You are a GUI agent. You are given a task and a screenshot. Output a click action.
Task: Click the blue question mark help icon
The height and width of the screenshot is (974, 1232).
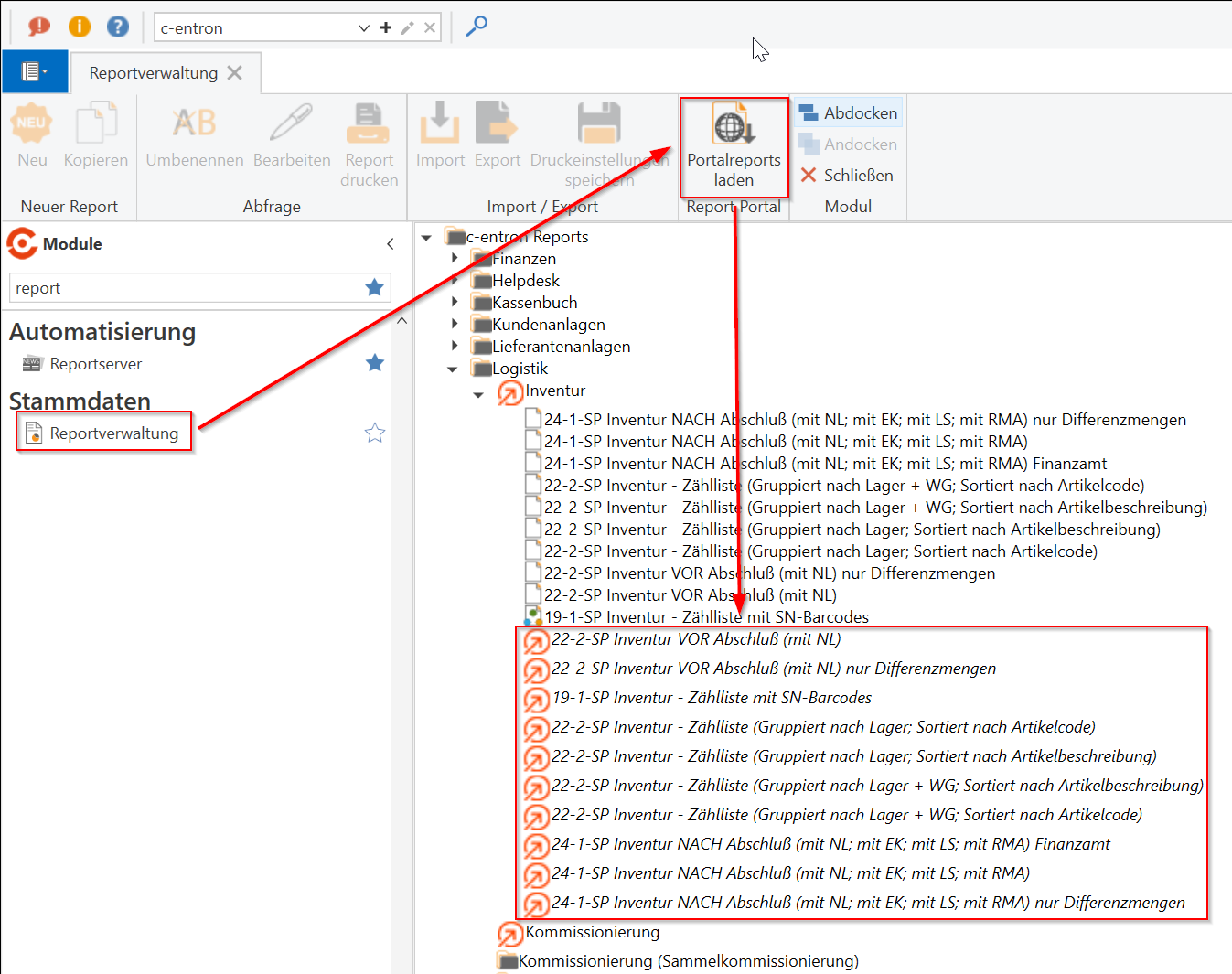[118, 27]
